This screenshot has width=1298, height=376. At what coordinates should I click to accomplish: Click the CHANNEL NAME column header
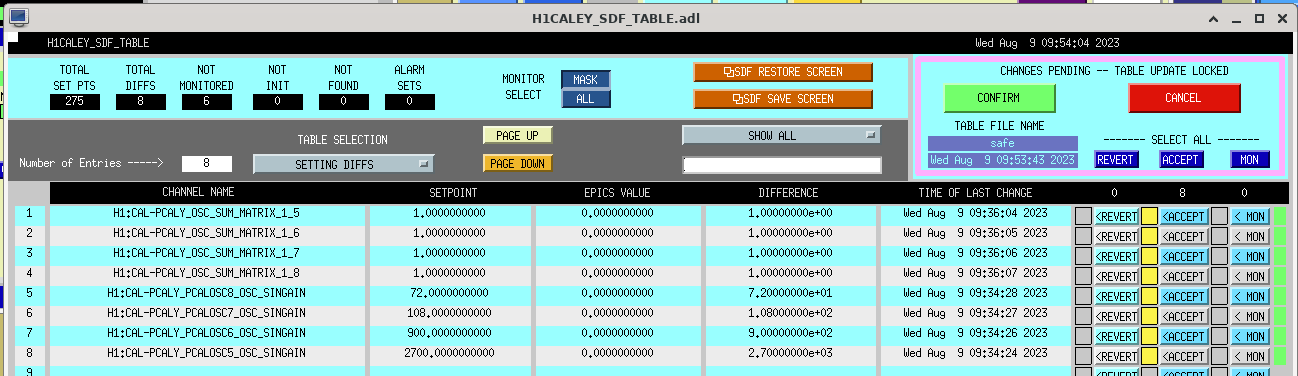coord(199,192)
